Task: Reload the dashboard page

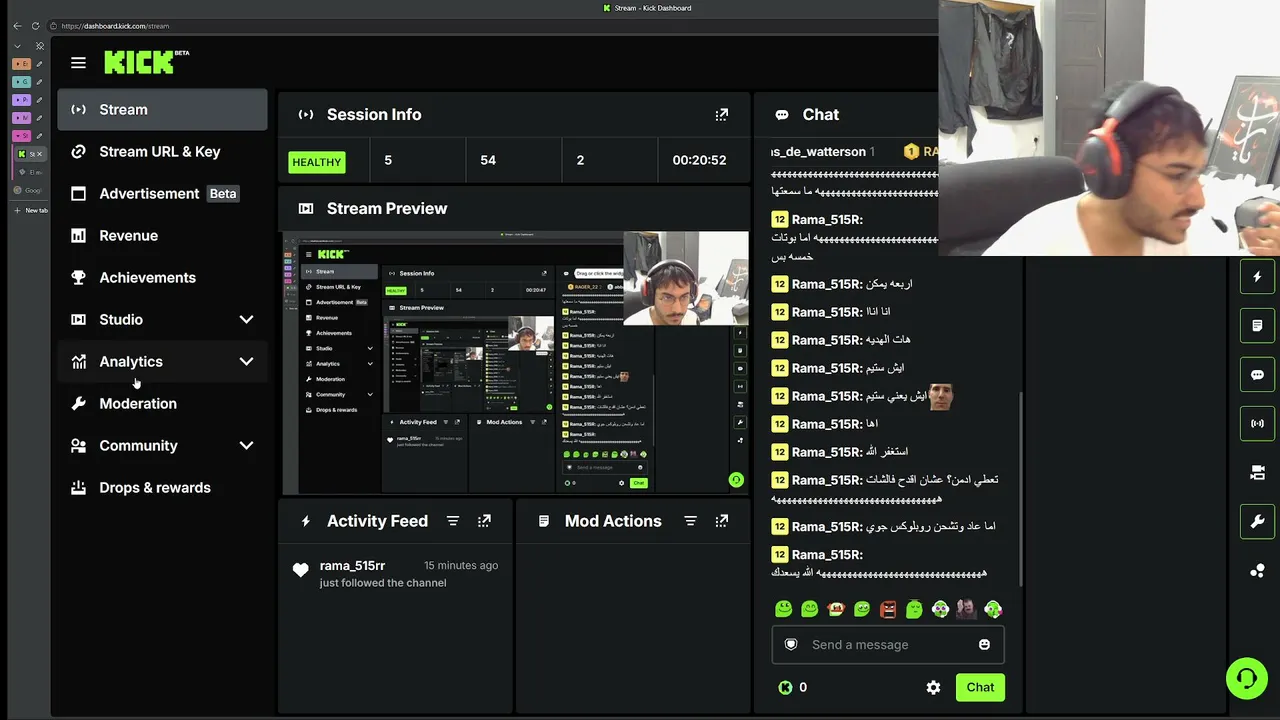Action: click(35, 26)
